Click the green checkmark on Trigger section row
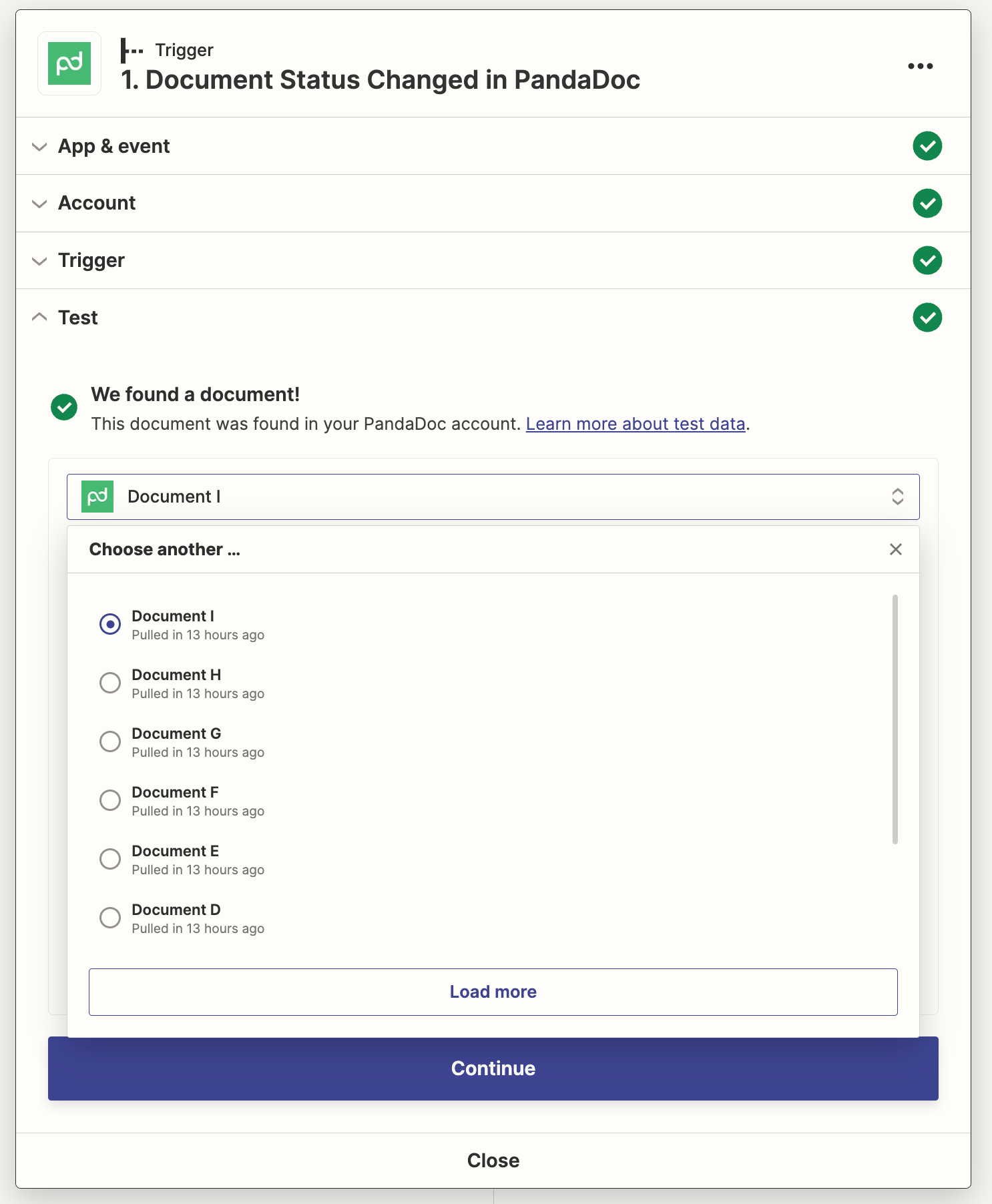This screenshot has height=1204, width=992. 927,260
